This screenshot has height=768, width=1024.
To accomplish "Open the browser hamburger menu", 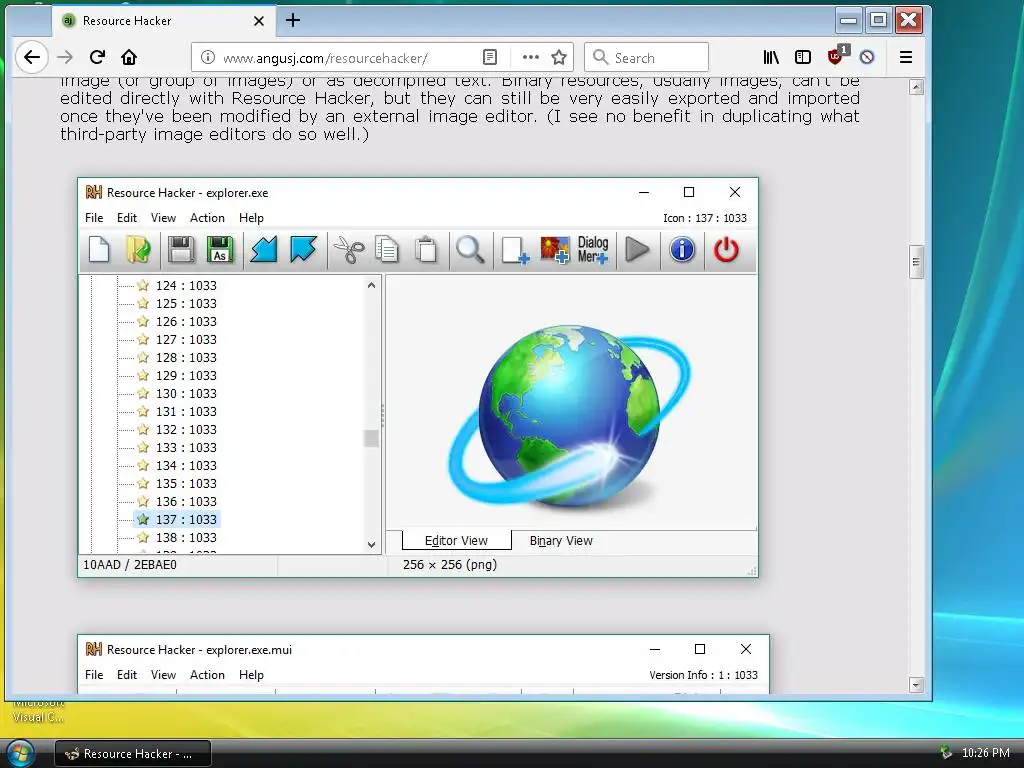I will (x=906, y=57).
